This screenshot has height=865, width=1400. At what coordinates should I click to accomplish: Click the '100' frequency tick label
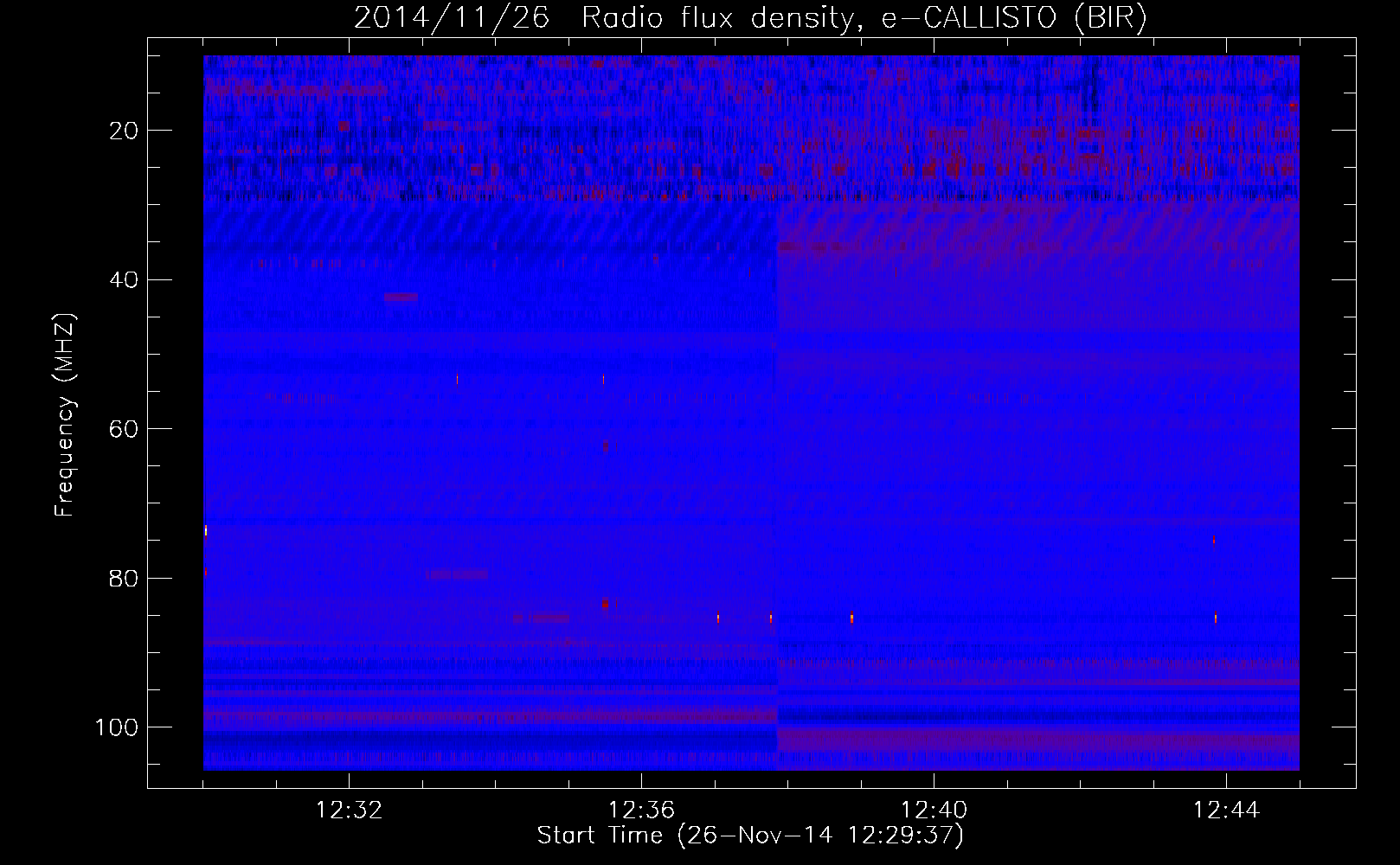[x=117, y=727]
